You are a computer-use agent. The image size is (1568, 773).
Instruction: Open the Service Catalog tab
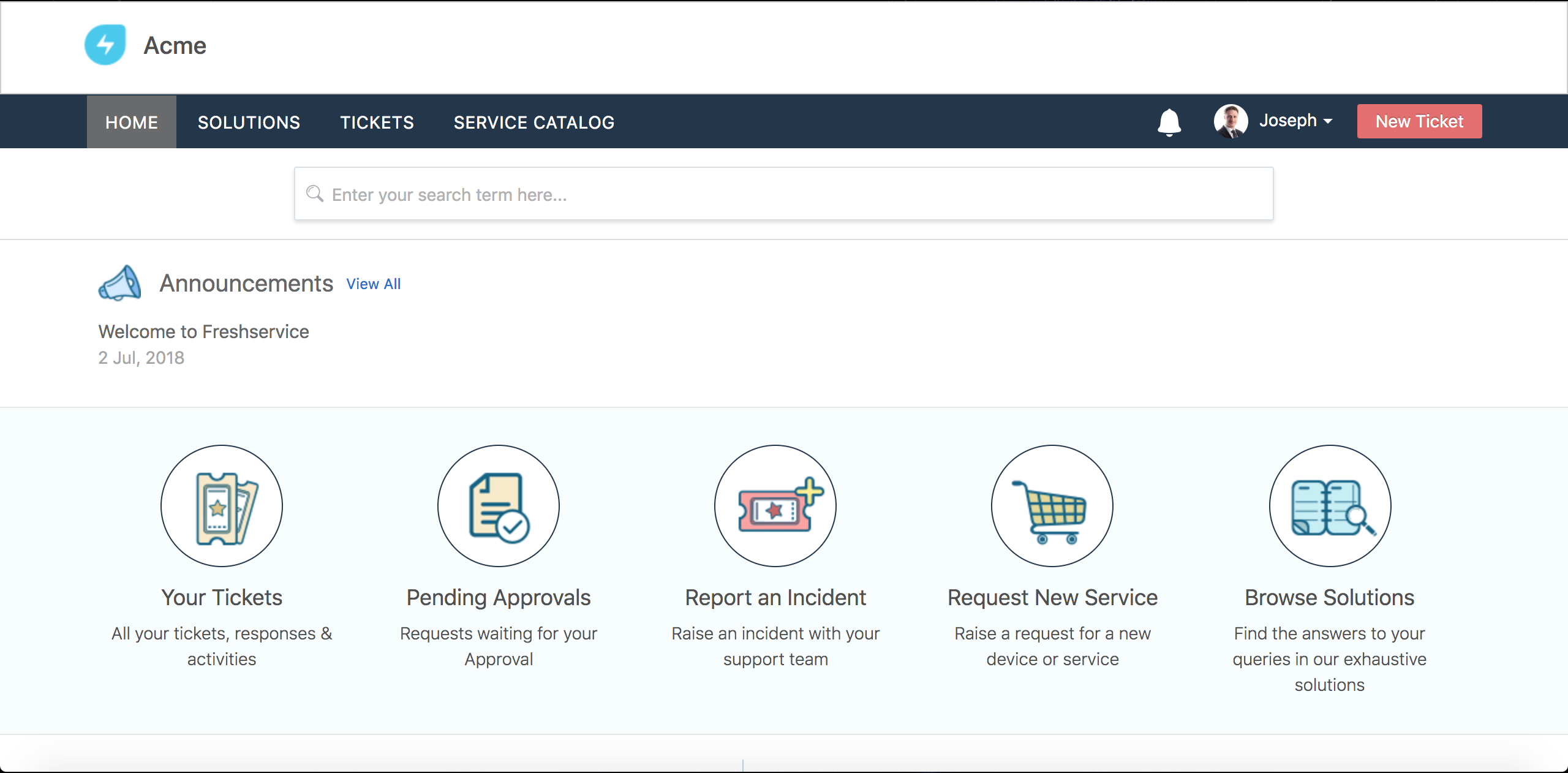coord(533,123)
